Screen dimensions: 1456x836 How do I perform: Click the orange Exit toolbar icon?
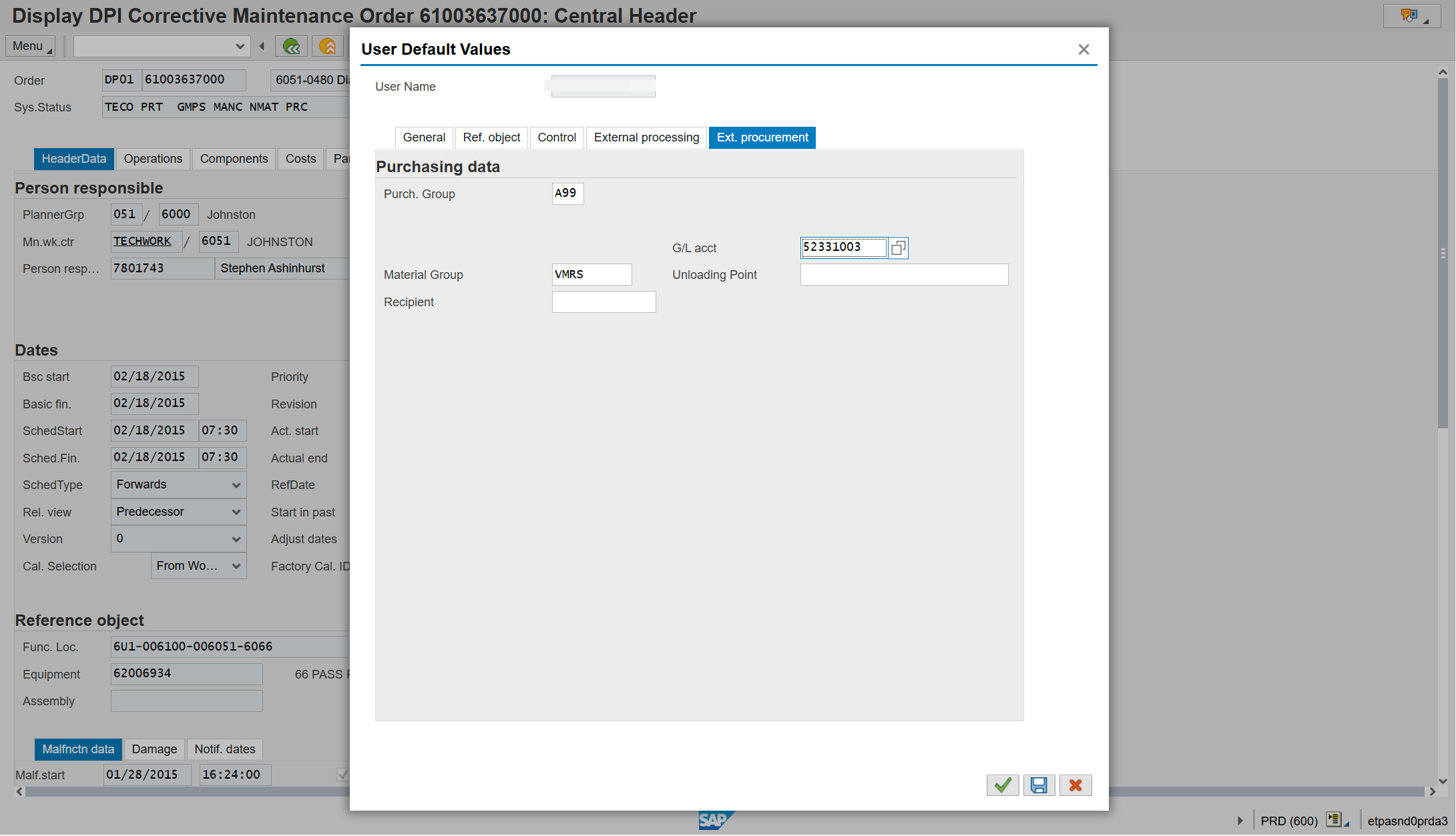coord(327,46)
